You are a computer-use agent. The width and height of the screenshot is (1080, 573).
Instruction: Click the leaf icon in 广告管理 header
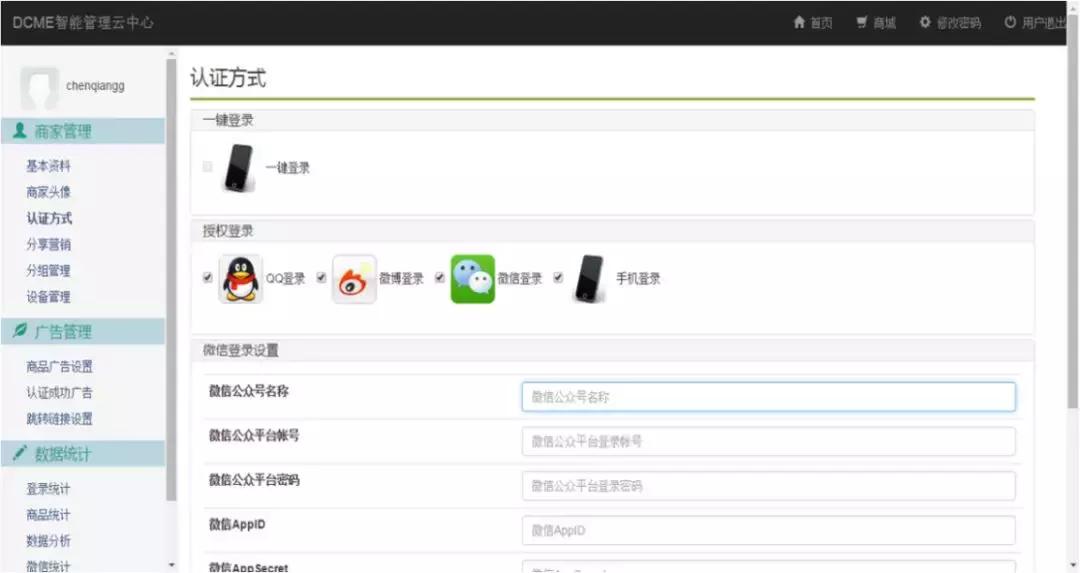[20, 331]
